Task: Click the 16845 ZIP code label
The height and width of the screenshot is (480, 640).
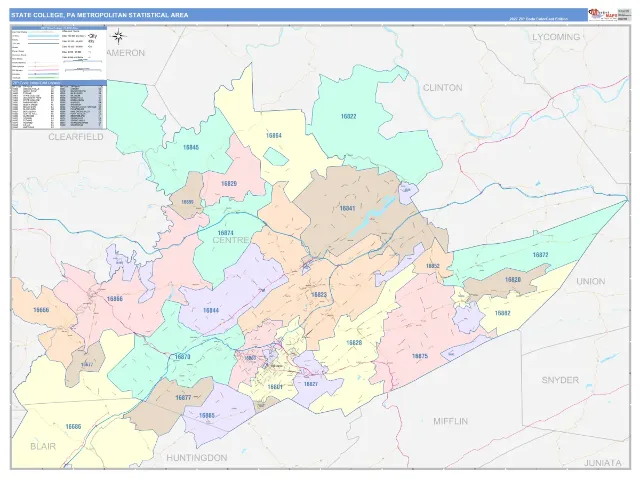Action: (191, 147)
